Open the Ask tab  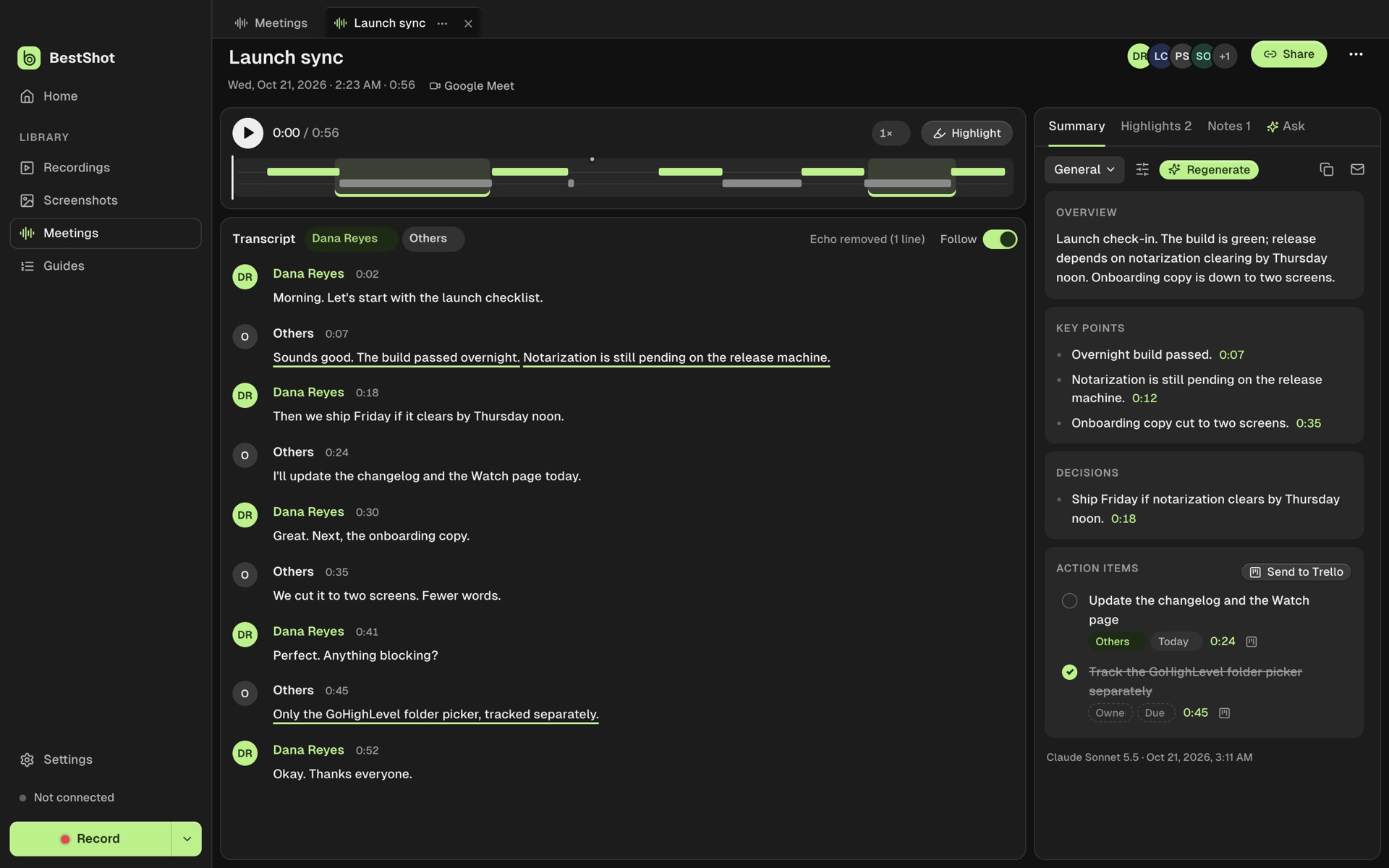[1286, 127]
